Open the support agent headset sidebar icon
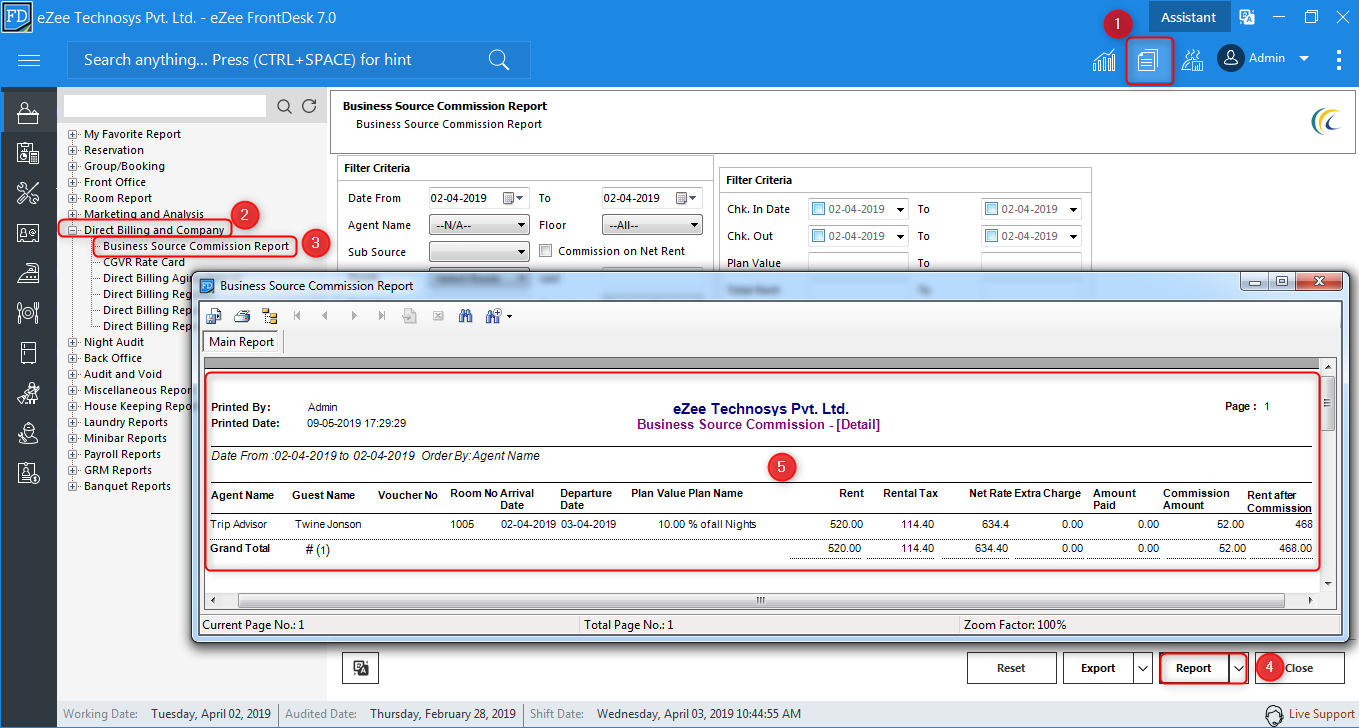The height and width of the screenshot is (728, 1359). [28, 433]
